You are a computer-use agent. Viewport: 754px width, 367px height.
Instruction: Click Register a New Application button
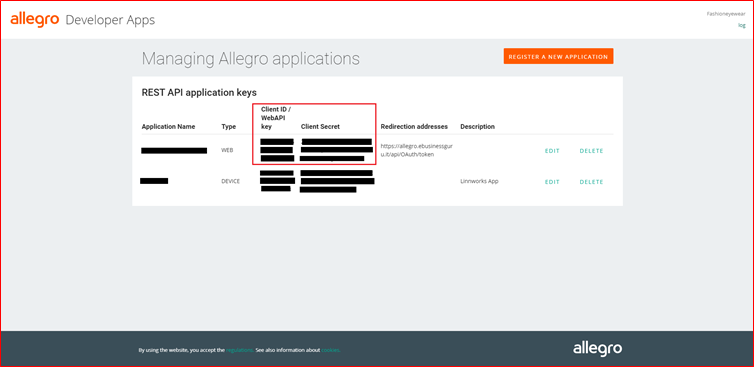tap(558, 56)
